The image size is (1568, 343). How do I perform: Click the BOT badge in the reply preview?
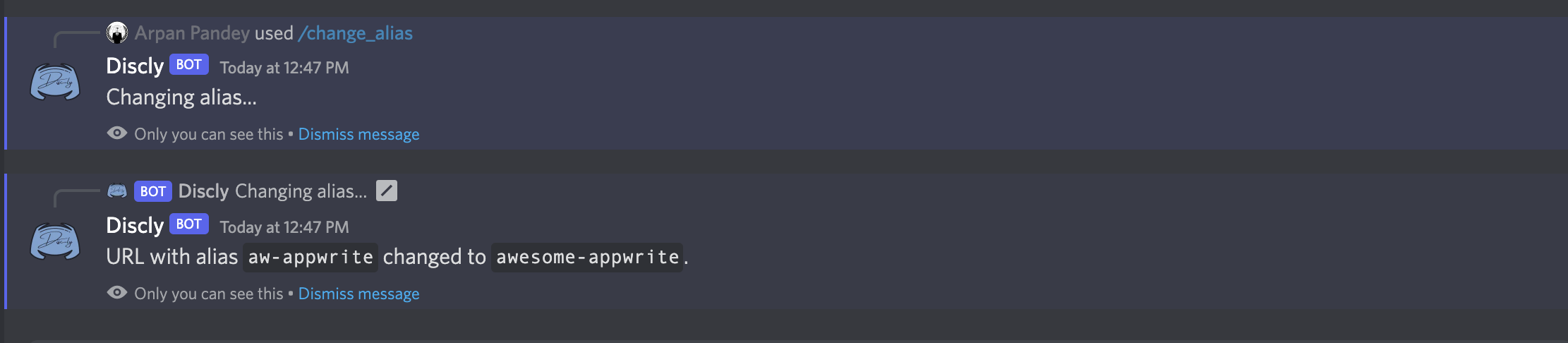(x=152, y=191)
